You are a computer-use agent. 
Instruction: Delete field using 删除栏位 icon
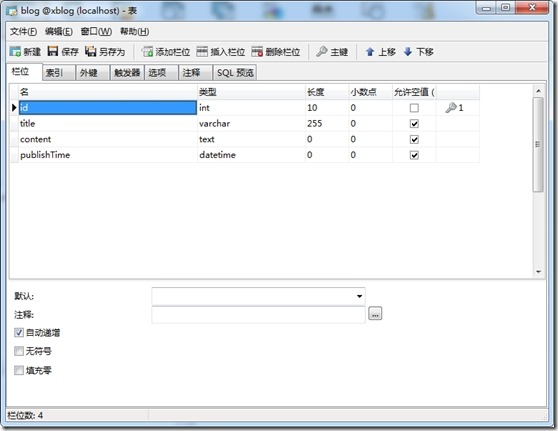click(257, 52)
